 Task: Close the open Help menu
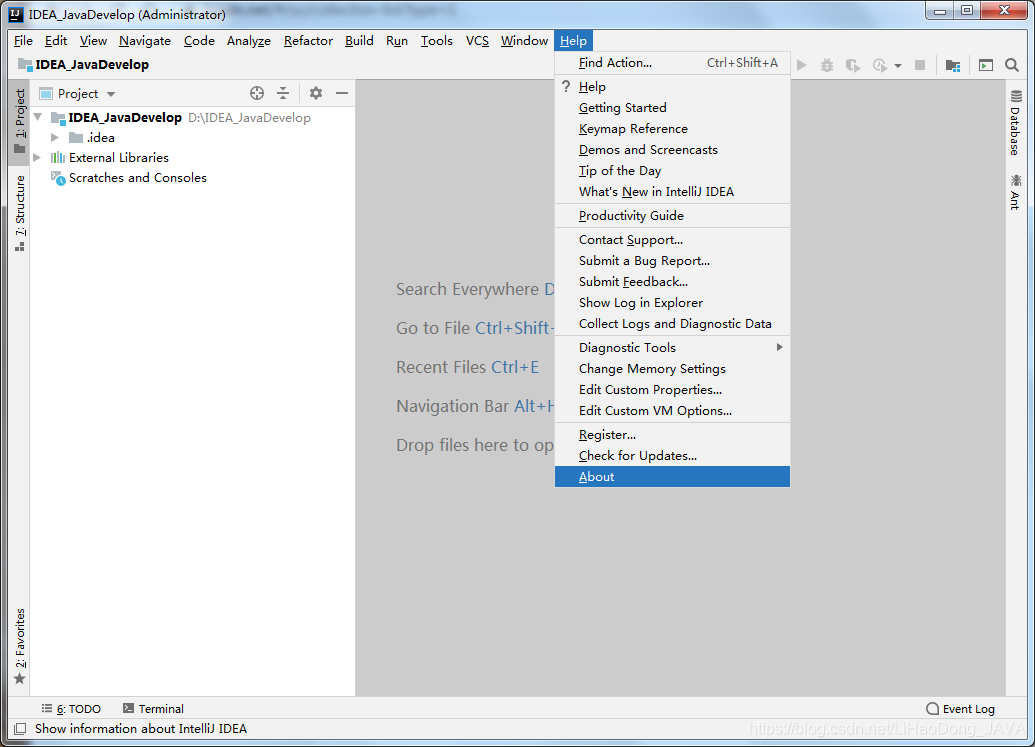(574, 41)
